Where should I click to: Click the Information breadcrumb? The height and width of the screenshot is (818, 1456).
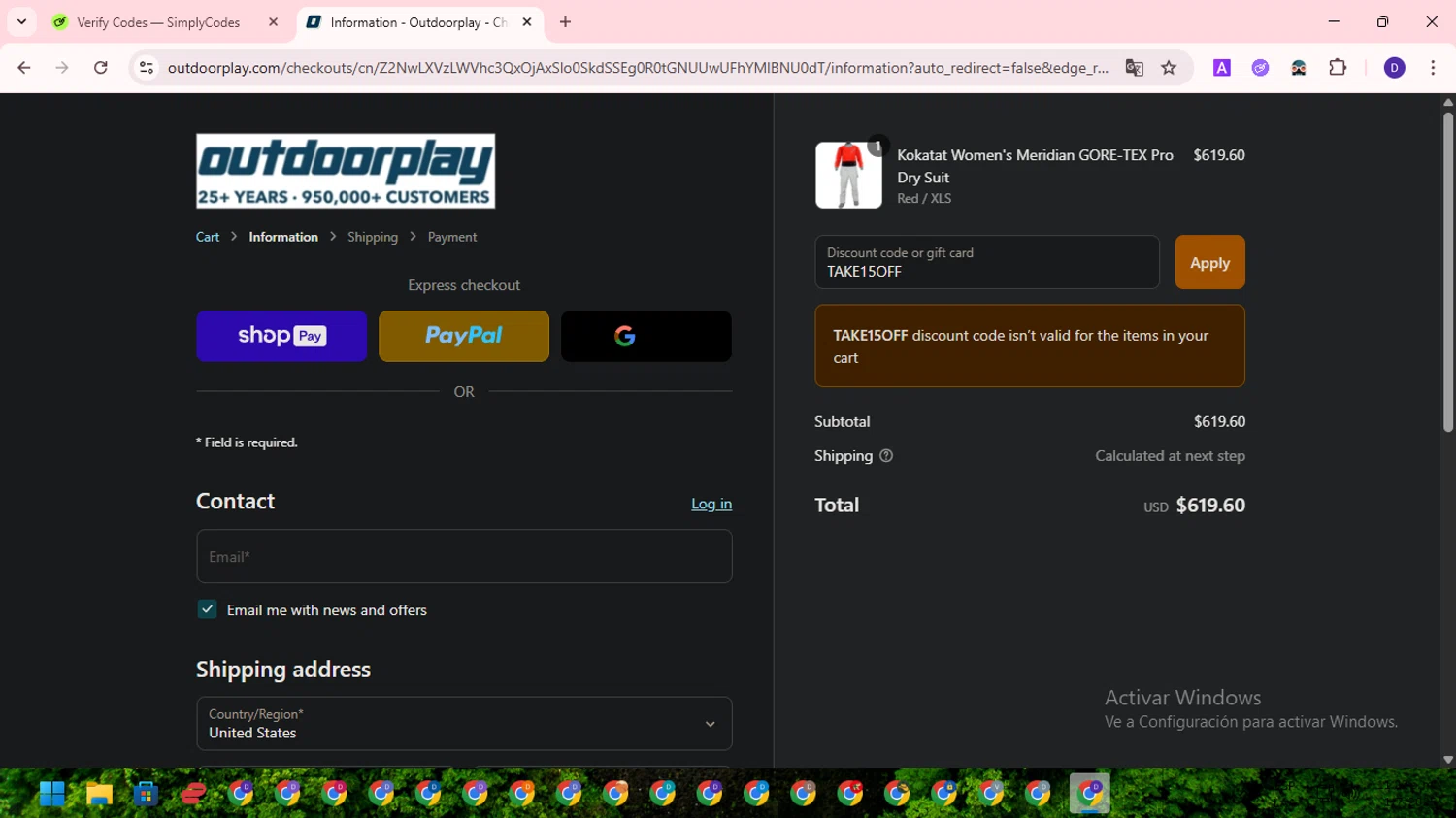(283, 237)
